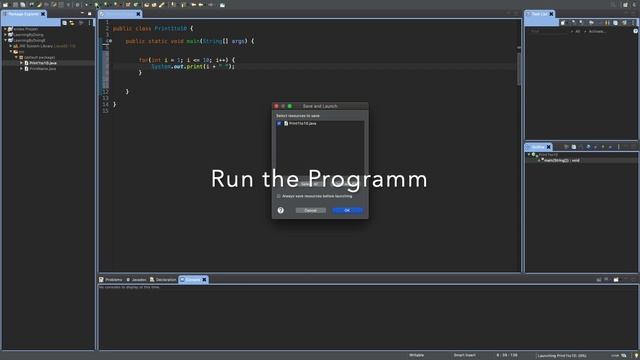The image size is (640, 360).
Task: Click the New Task icon in Task List
Action: pos(563,22)
